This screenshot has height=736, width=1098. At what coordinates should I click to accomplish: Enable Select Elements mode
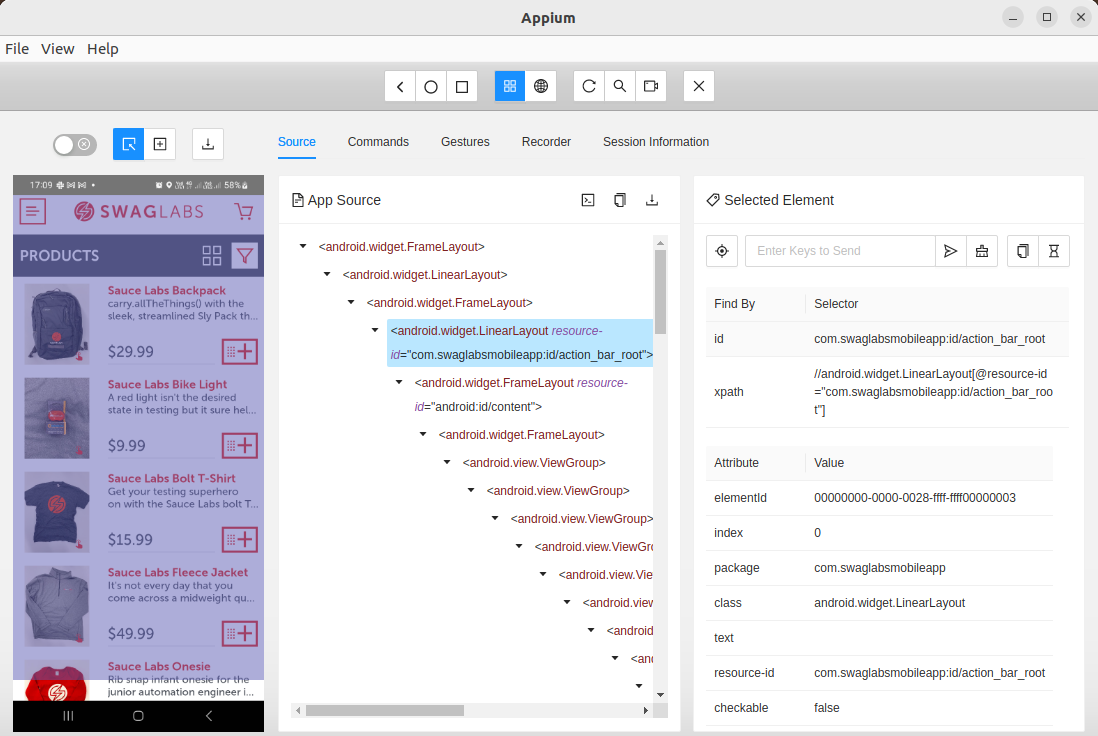pos(129,144)
